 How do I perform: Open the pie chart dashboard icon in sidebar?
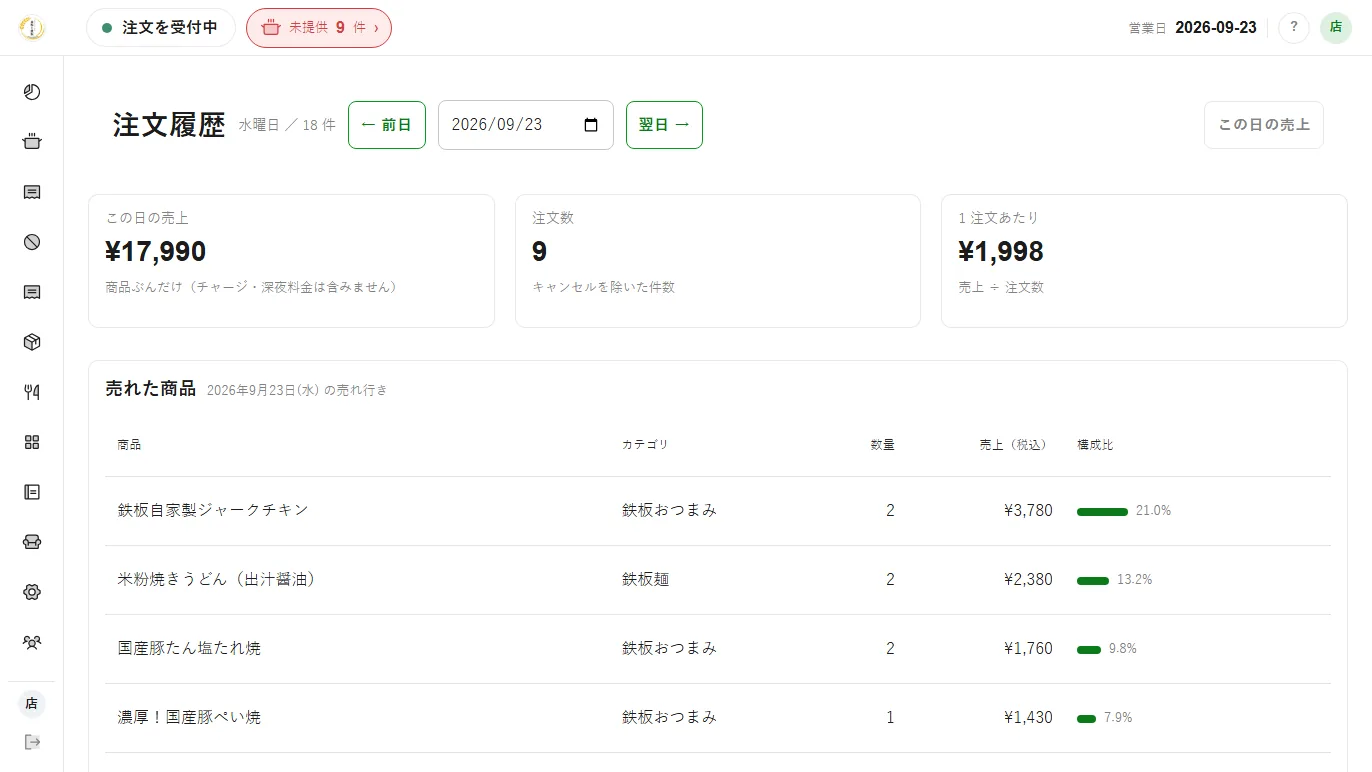32,92
